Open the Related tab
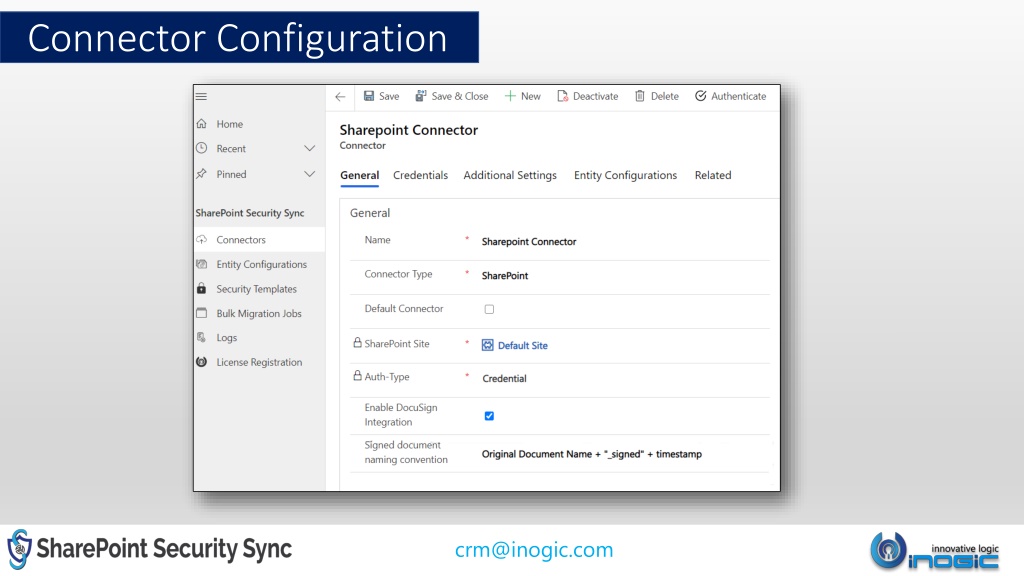 click(713, 175)
